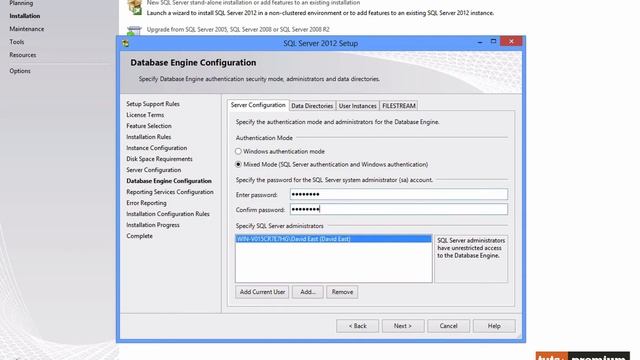The width and height of the screenshot is (640, 360).
Task: Proceed with the Next > button
Action: point(403,326)
